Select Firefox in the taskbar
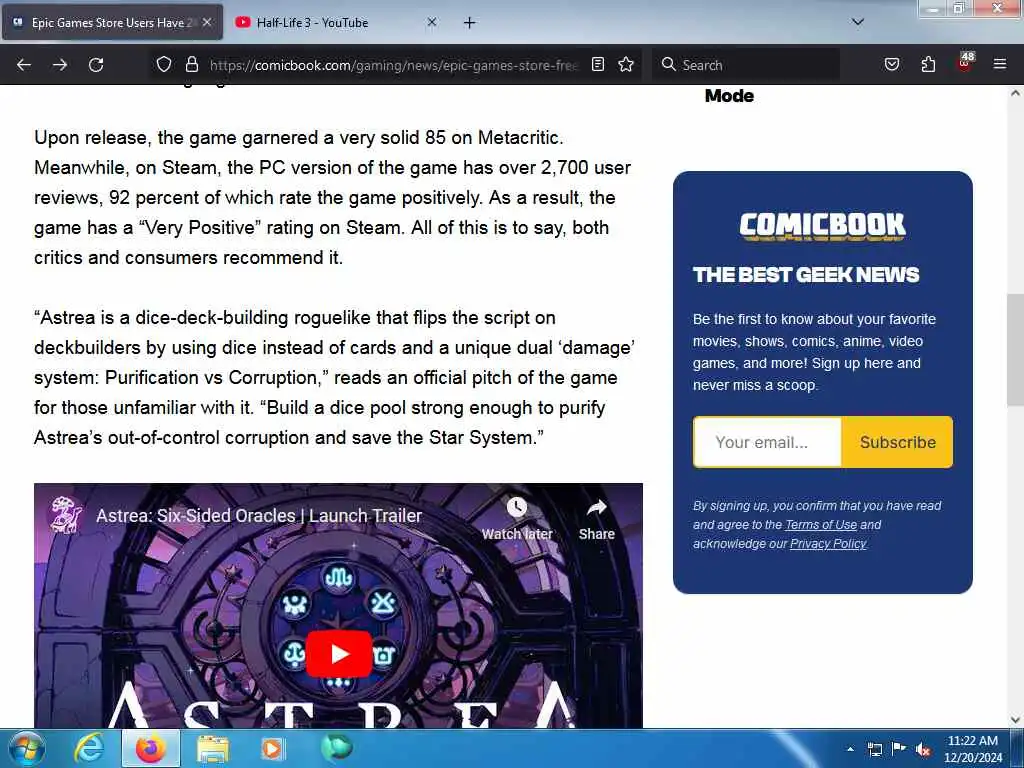Viewport: 1024px width, 768px height. point(150,748)
